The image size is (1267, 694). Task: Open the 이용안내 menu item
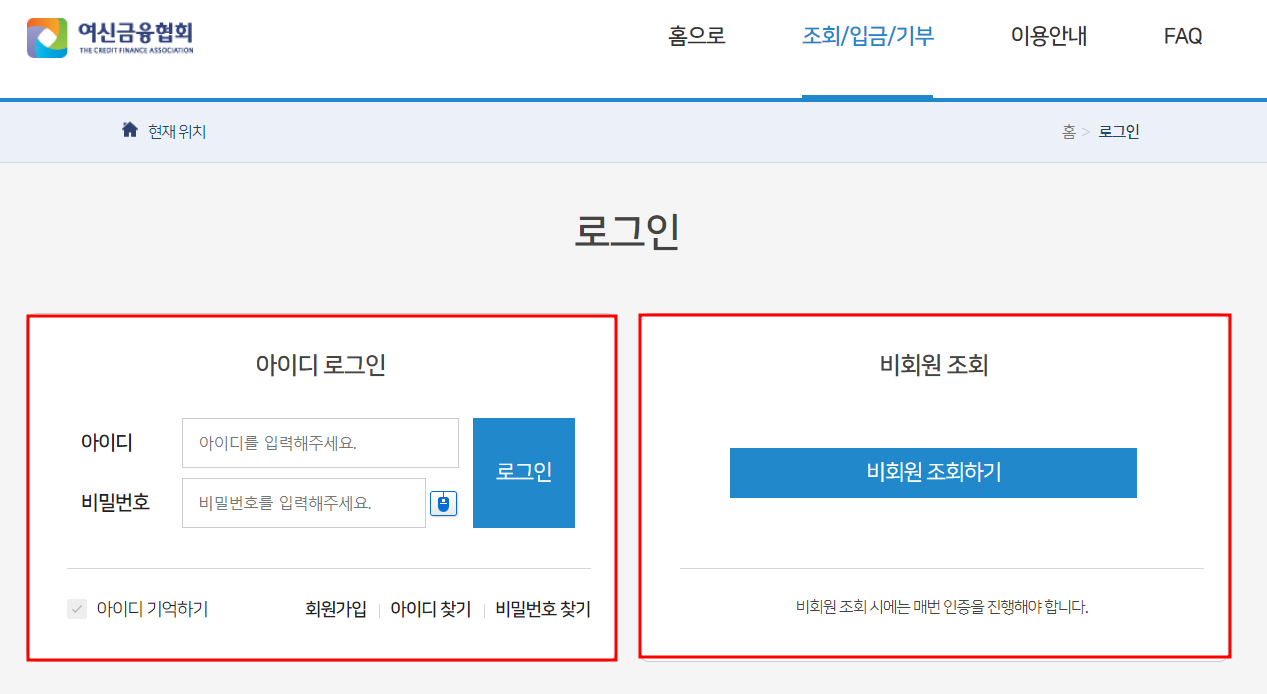point(1048,35)
